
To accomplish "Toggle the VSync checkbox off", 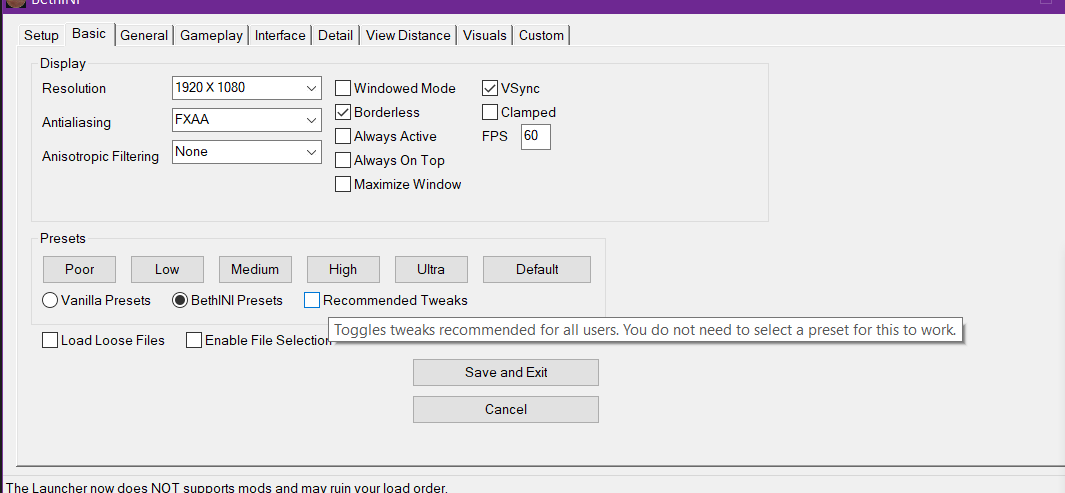I will [490, 88].
